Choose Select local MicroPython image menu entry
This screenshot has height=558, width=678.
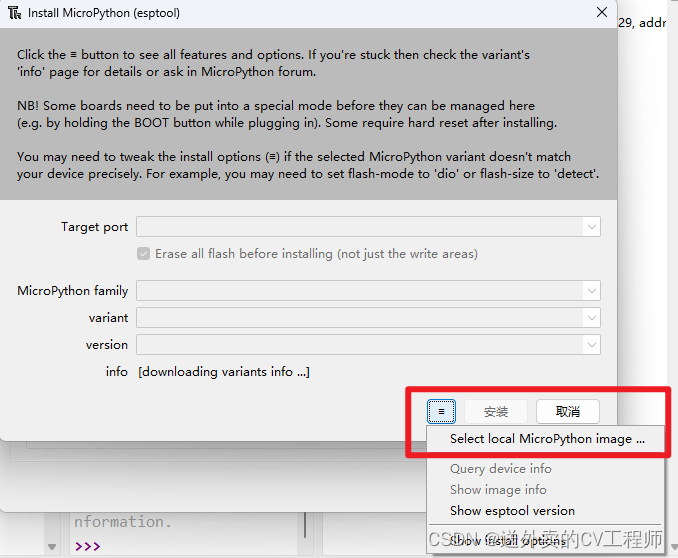point(546,439)
